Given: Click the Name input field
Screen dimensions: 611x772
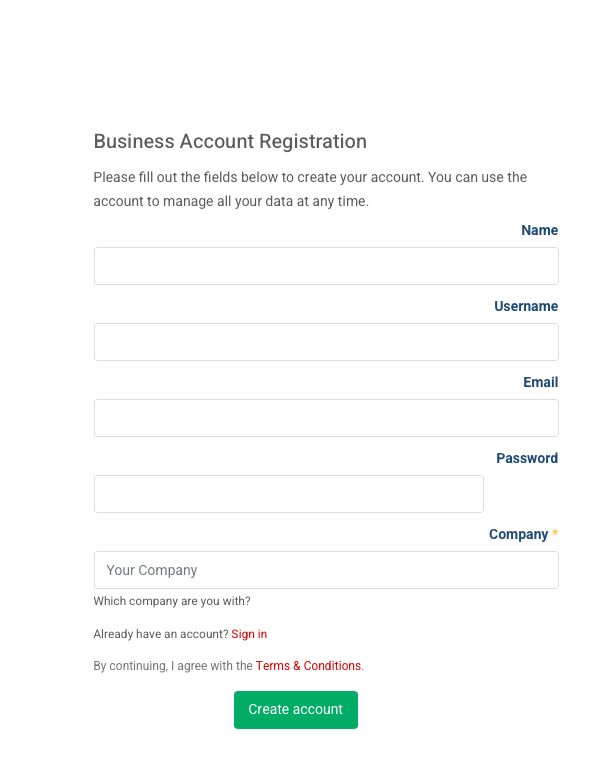Looking at the screenshot, I should pos(326,266).
